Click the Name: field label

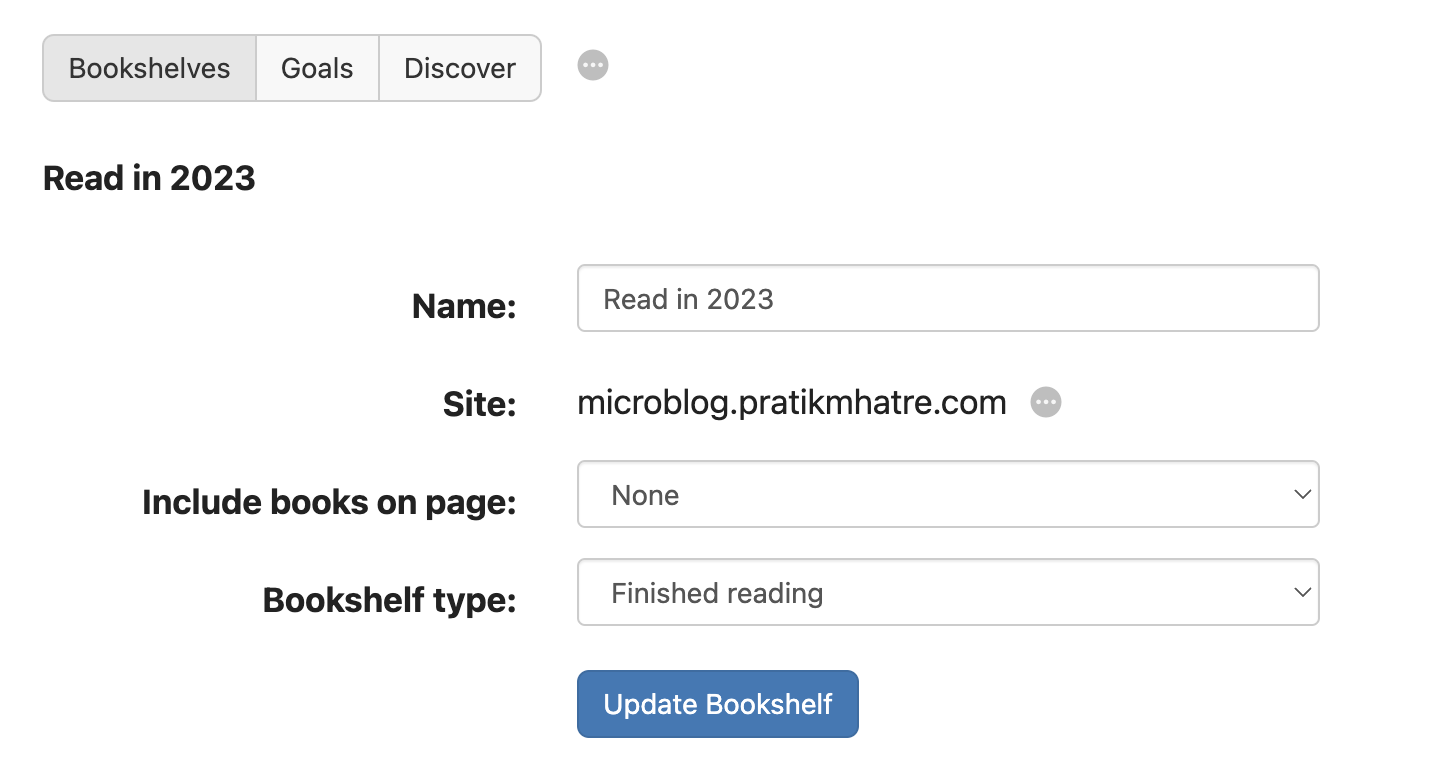tap(464, 306)
